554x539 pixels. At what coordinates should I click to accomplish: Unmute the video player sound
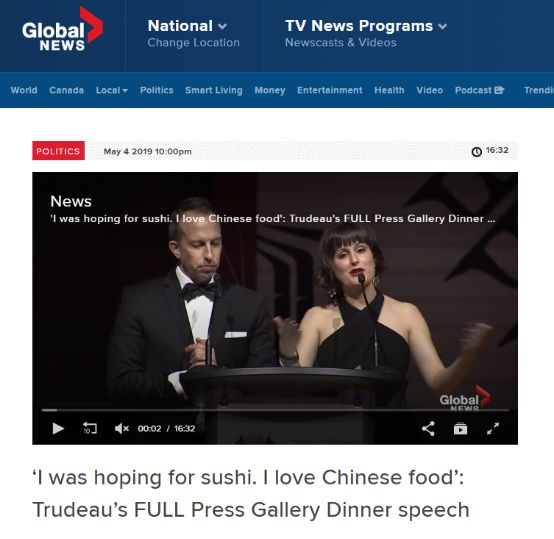[x=122, y=428]
